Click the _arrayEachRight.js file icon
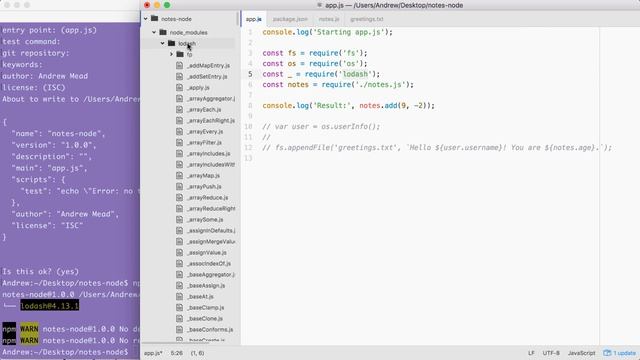 [x=179, y=120]
